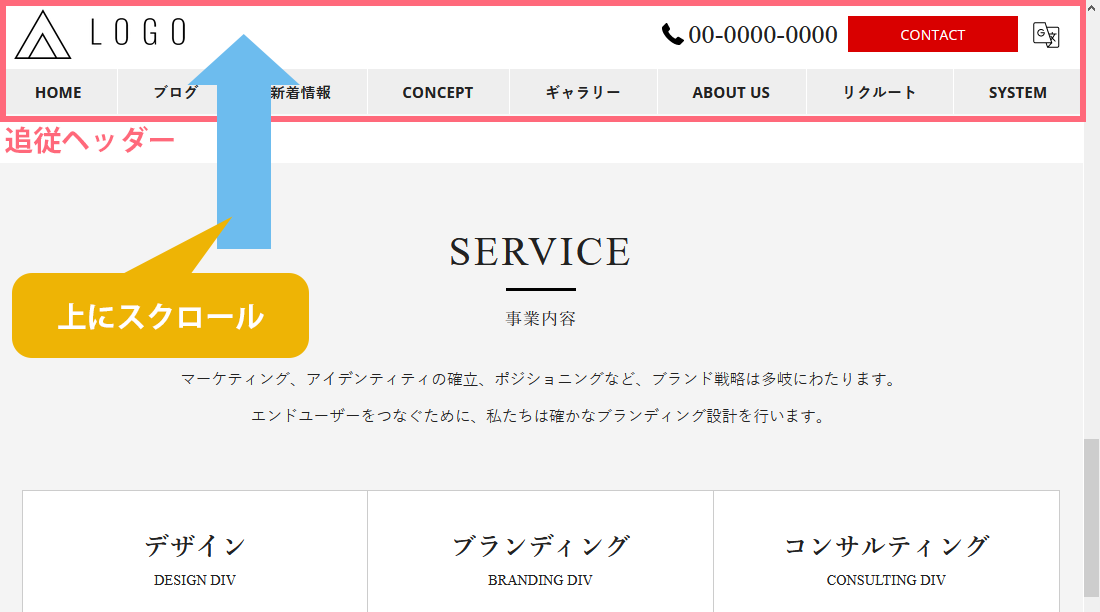Open the リクルート menu item
The height and width of the screenshot is (612, 1100).
879,93
